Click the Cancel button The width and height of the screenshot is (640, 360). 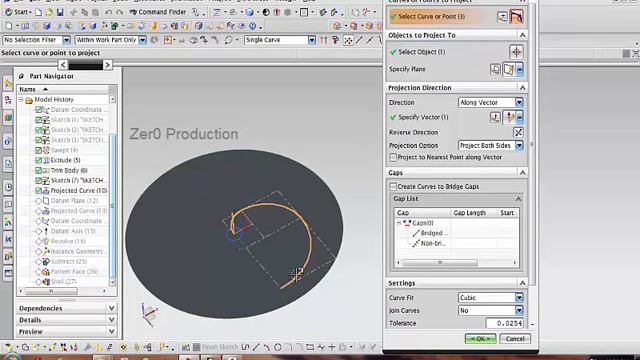coord(515,339)
